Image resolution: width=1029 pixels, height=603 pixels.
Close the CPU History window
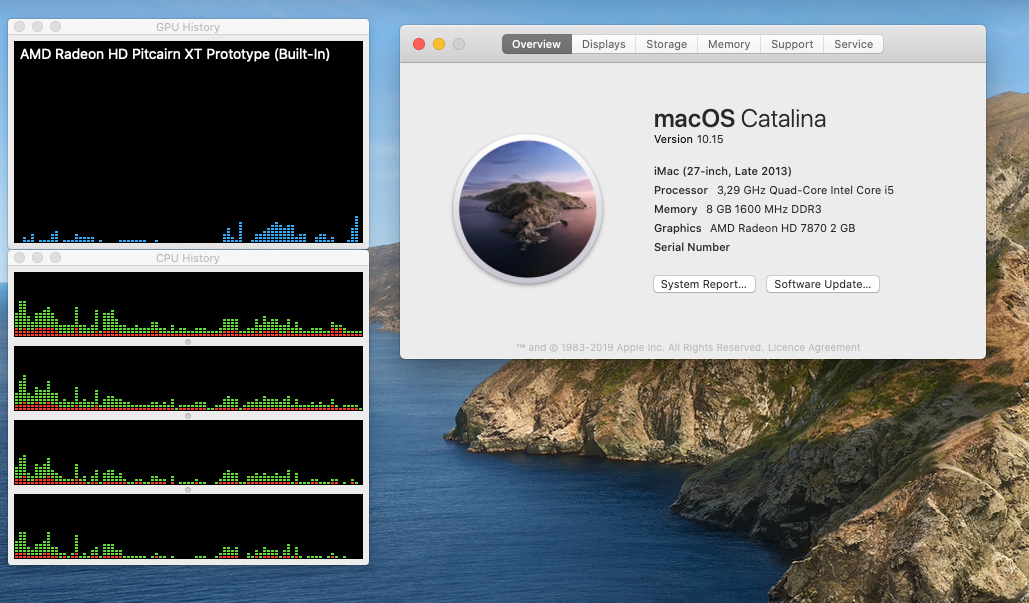[20, 258]
